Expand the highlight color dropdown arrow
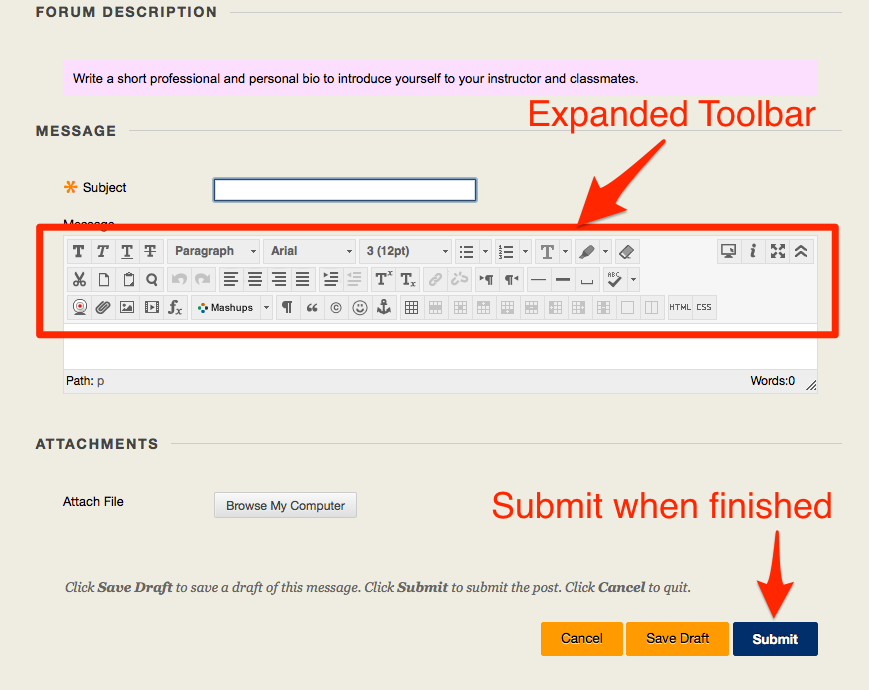Viewport: 869px width, 690px height. tap(605, 252)
